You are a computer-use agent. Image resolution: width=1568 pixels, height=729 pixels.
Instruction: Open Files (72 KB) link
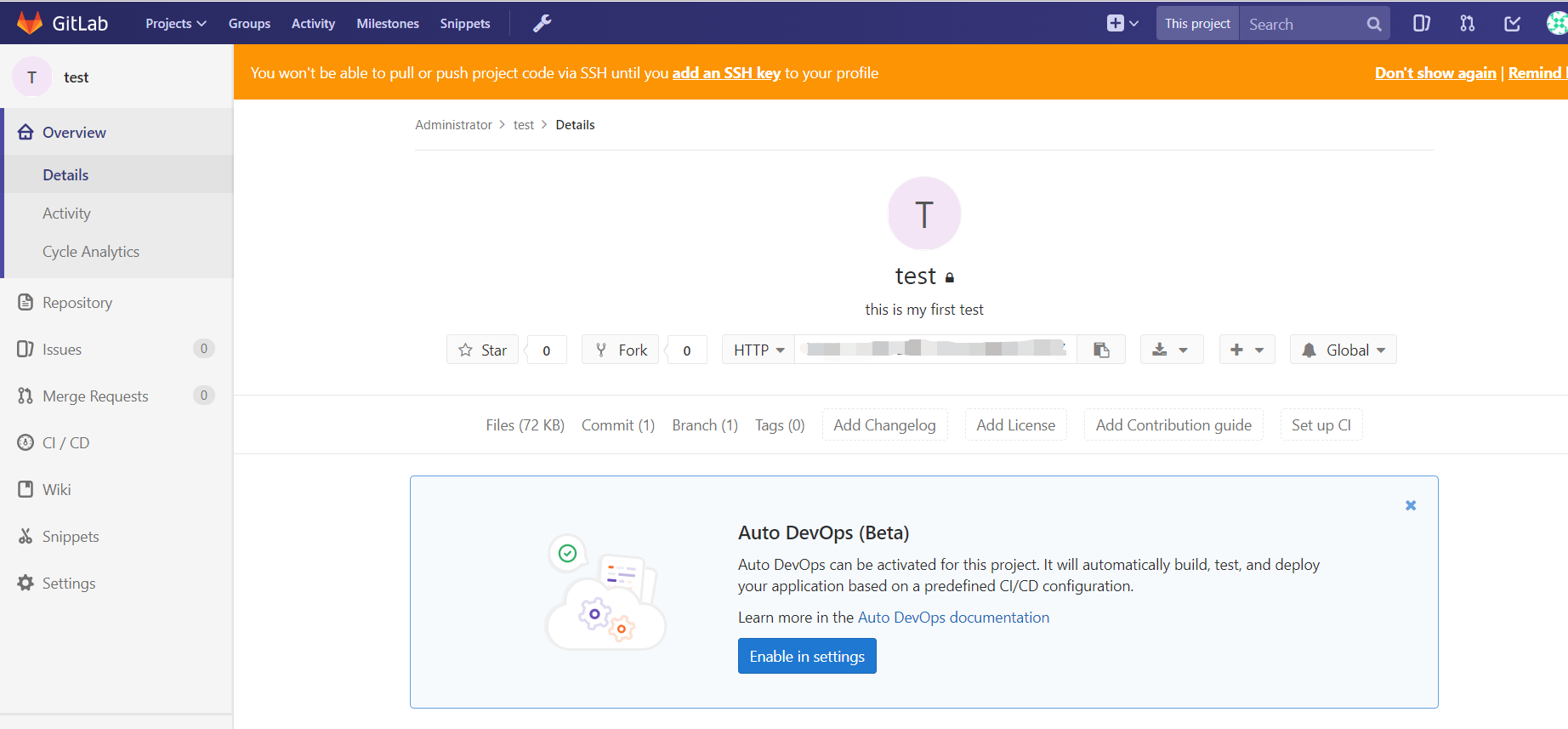click(x=525, y=425)
